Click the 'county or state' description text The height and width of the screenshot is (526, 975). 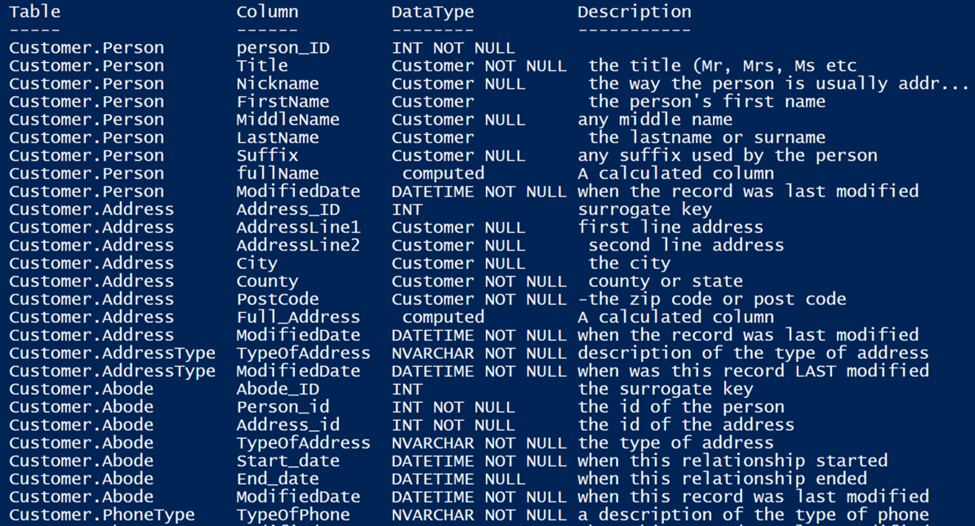[x=665, y=282]
